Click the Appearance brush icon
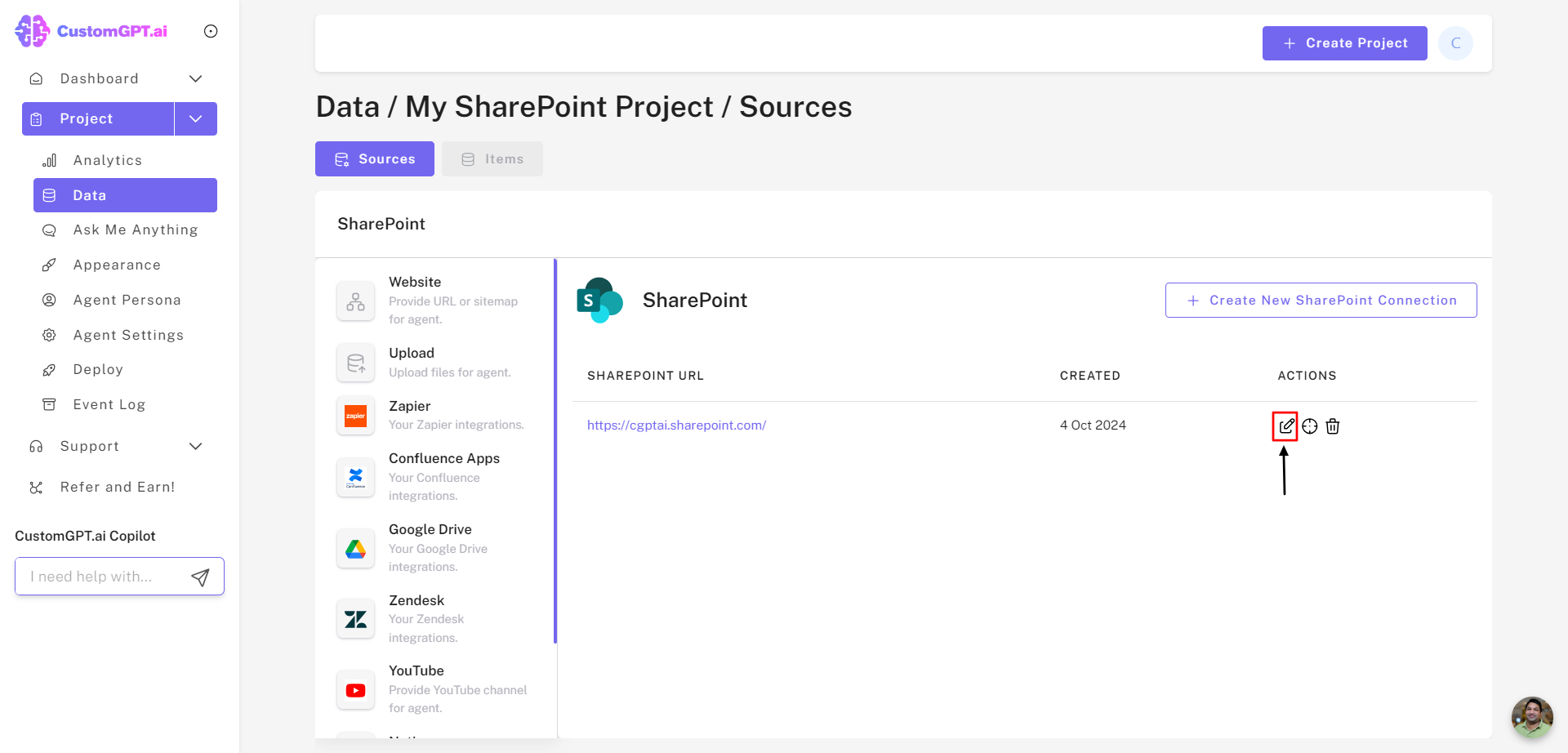1568x753 pixels. coord(50,265)
